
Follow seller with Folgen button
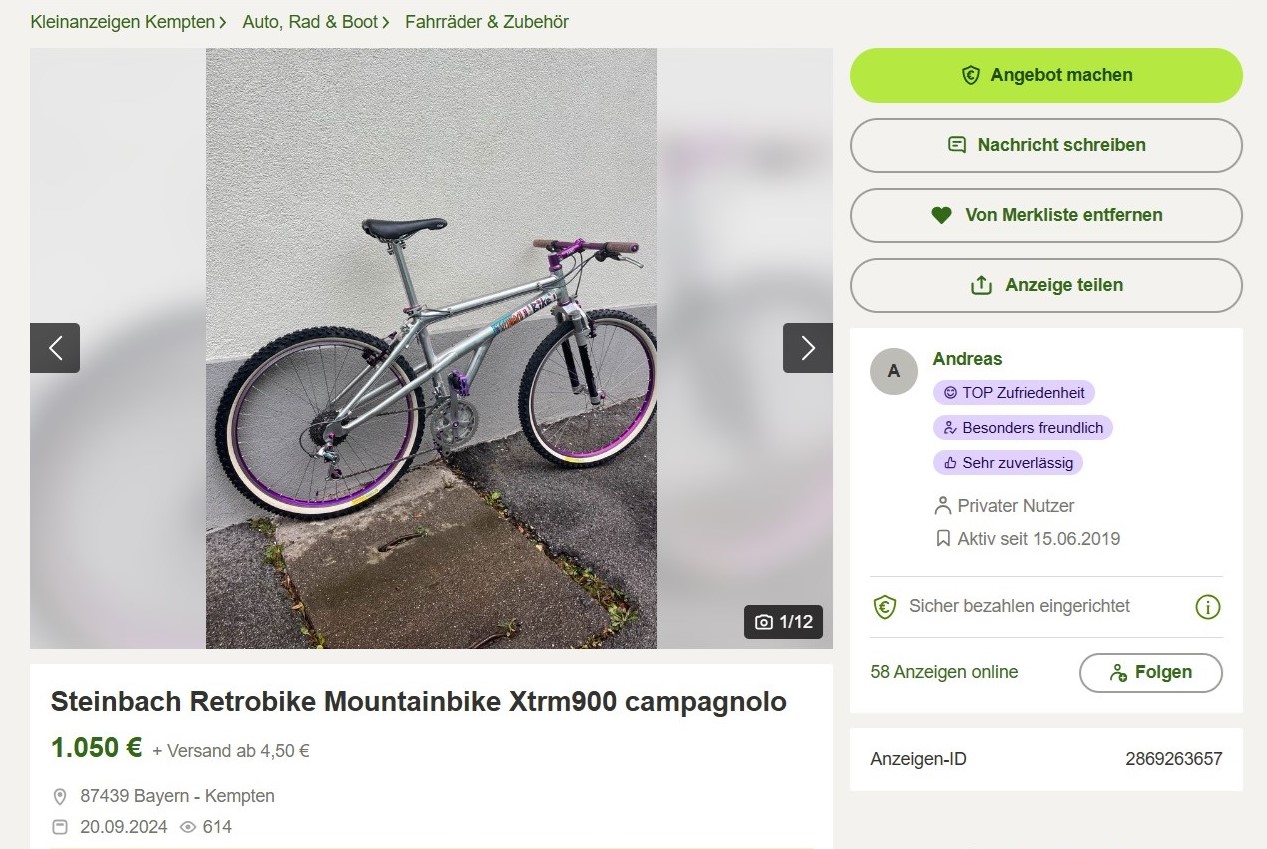pos(1150,673)
